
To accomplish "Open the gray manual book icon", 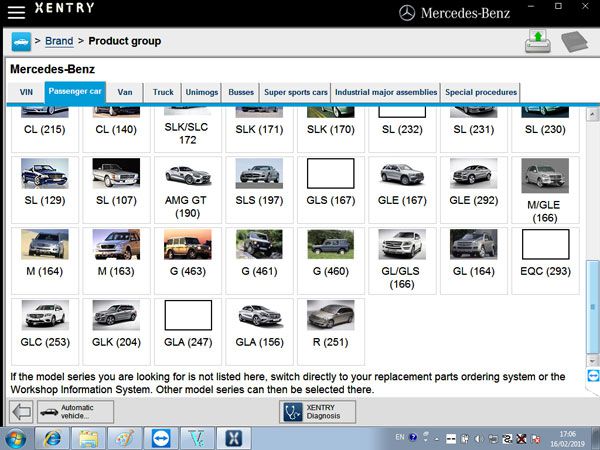I will [575, 41].
